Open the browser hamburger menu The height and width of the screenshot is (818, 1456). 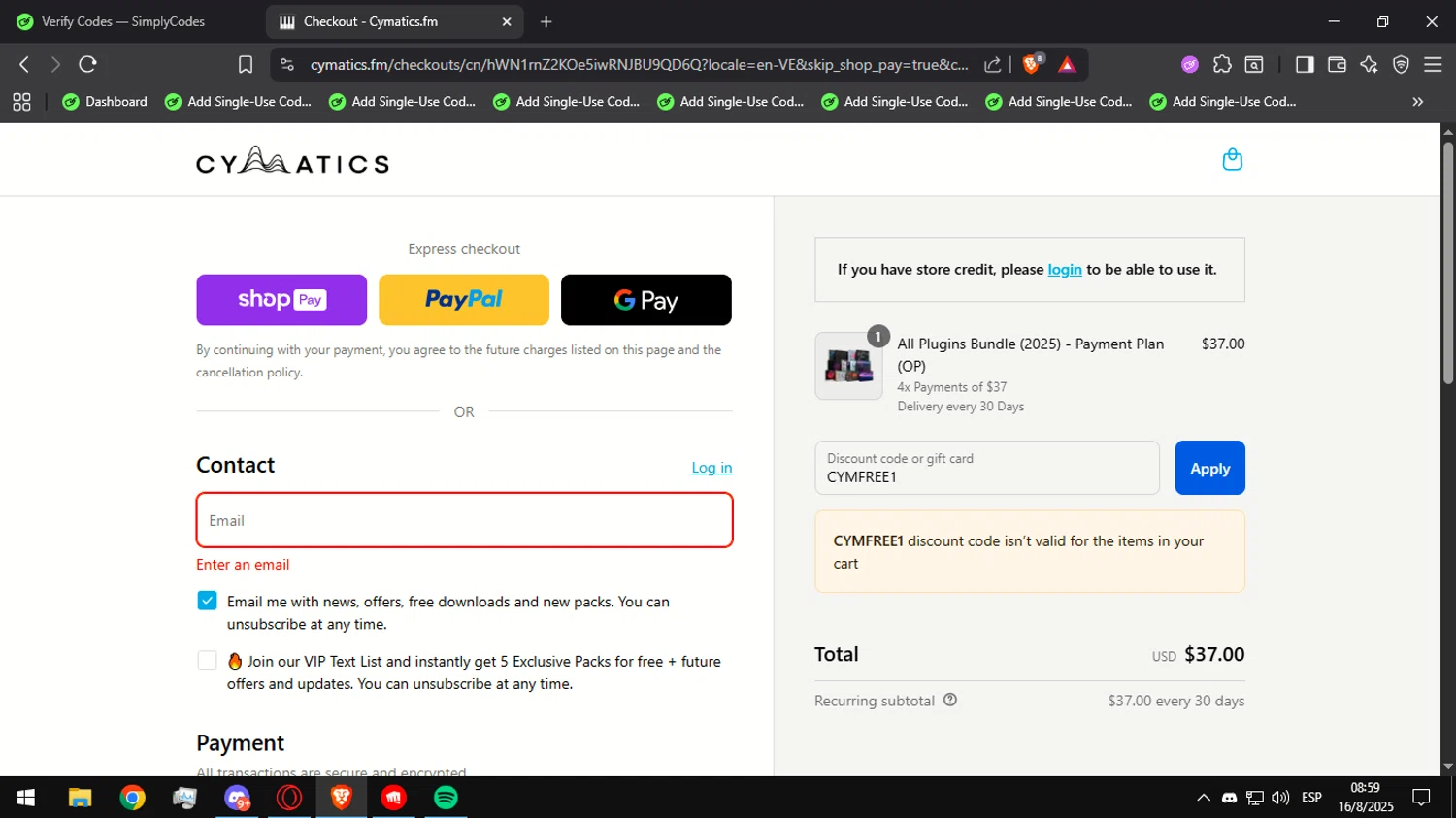[x=1433, y=64]
